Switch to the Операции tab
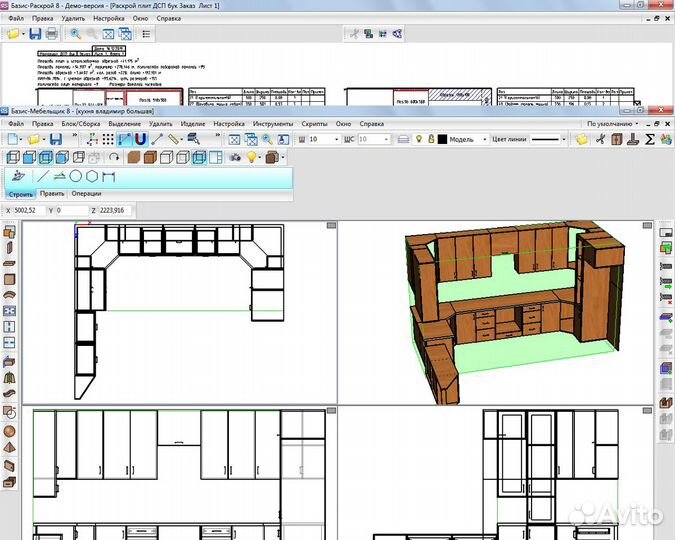Viewport: 675px width, 540px height. tap(86, 194)
